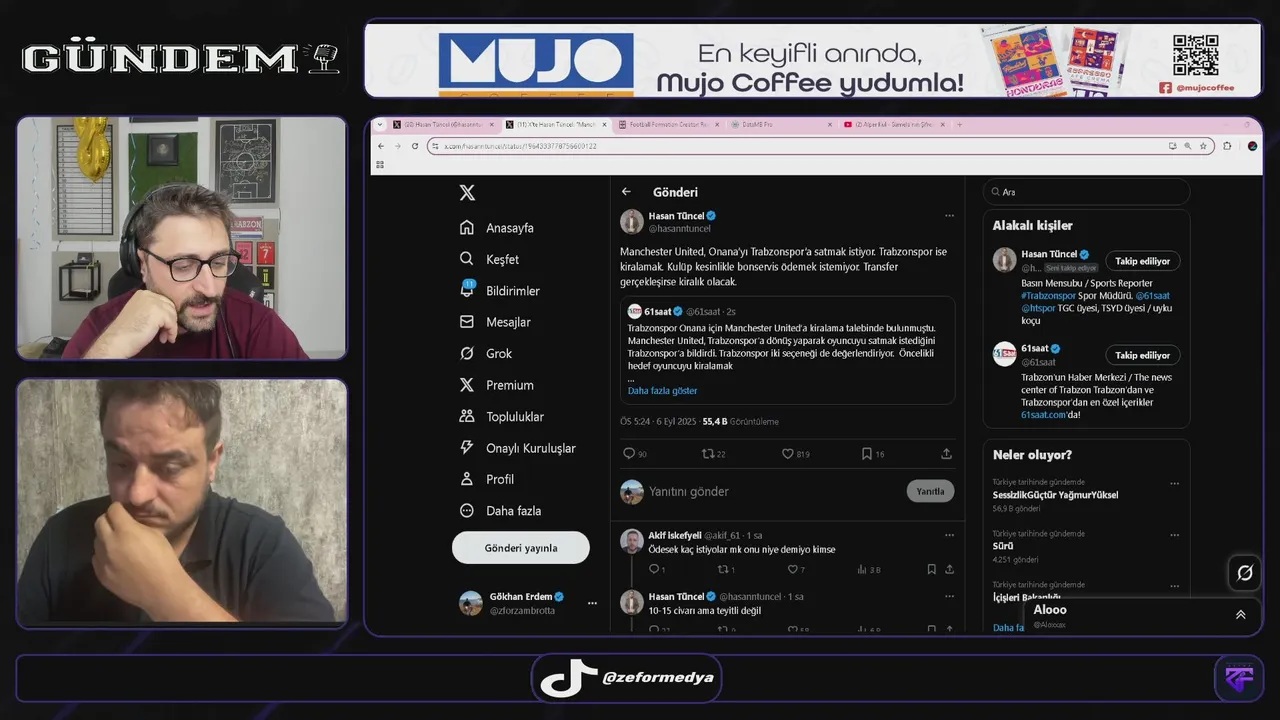Screen dimensions: 1280x720
Task: Bookmark Akif Iskefyeli's comment
Action: pyautogui.click(x=931, y=569)
